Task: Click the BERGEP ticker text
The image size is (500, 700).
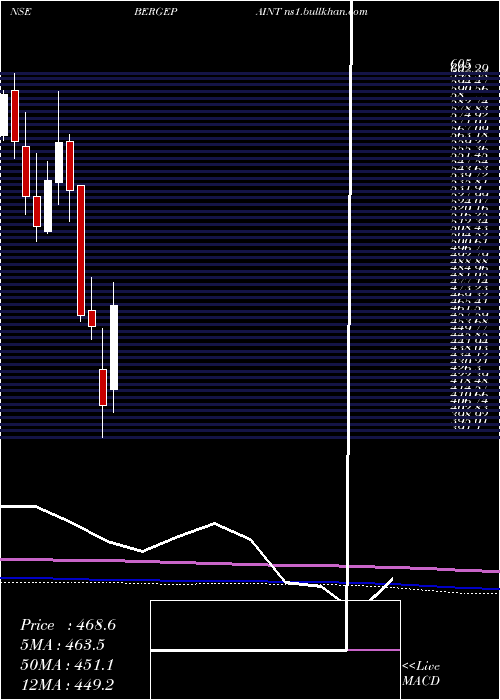Action: 156,12
